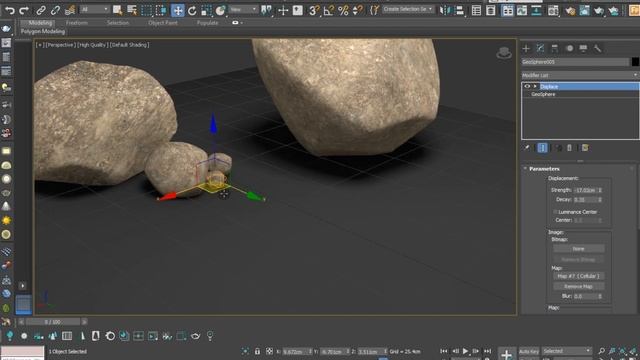Toggle the Percent Snap icon
The height and width of the screenshot is (360, 640).
coord(343,10)
